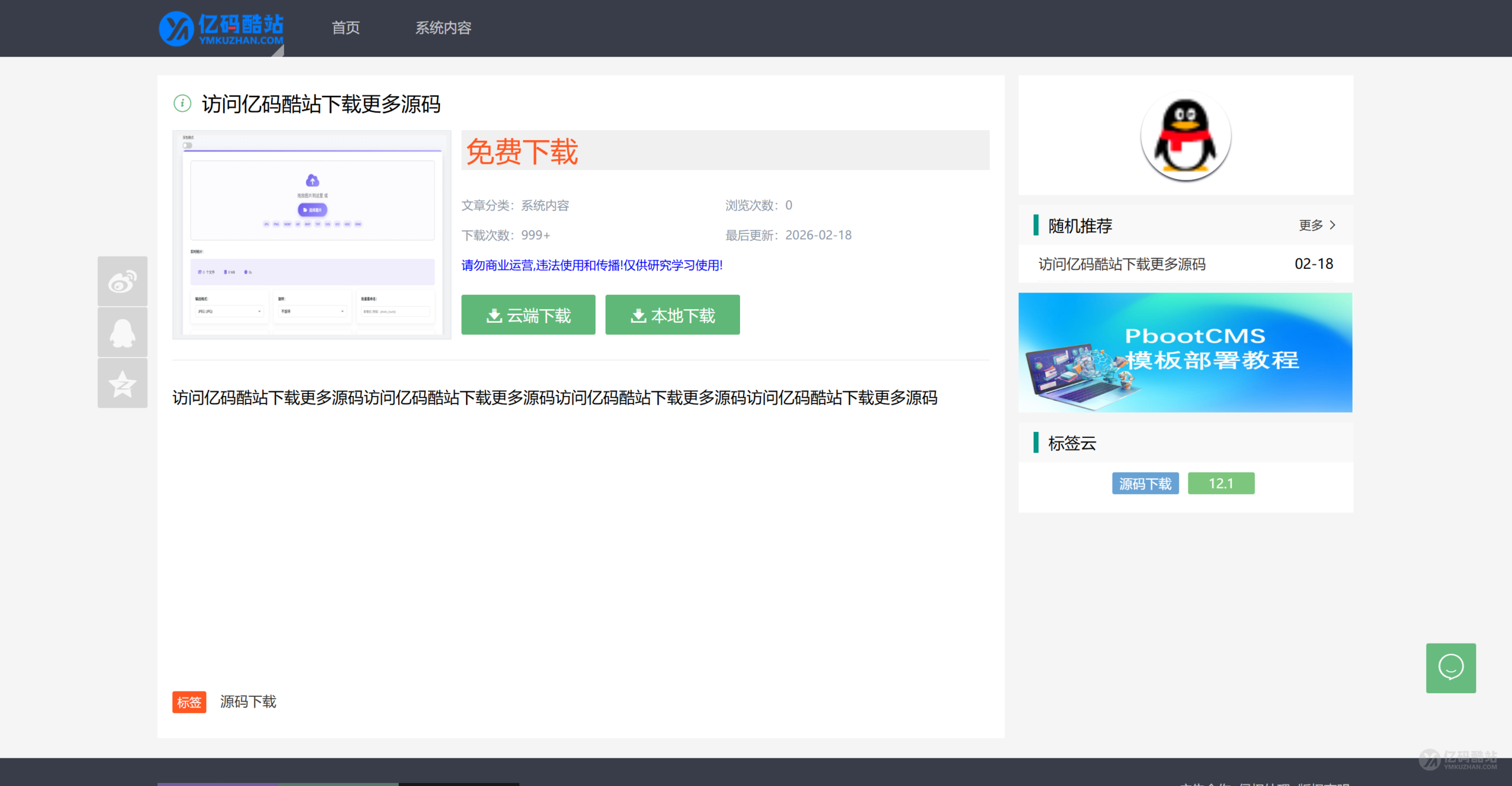Open the 不旋转 rotation dropdown in preview
Image resolution: width=1512 pixels, height=786 pixels.
click(x=312, y=311)
